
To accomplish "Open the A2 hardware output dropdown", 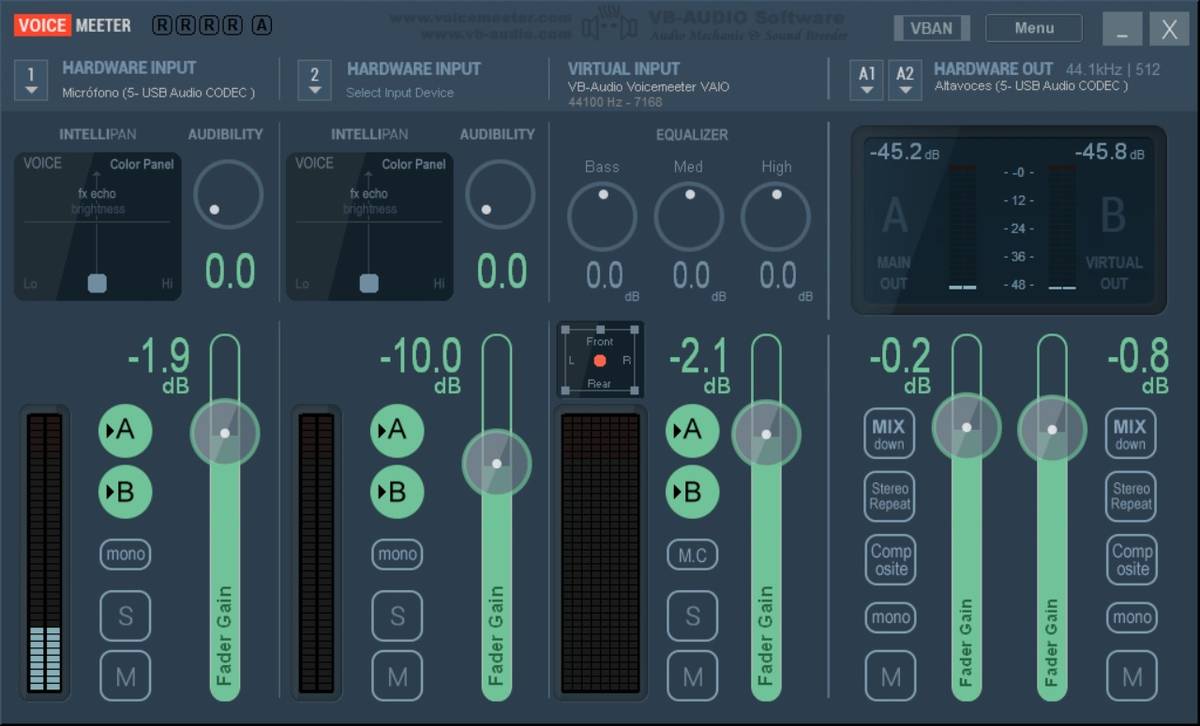I will 905,80.
